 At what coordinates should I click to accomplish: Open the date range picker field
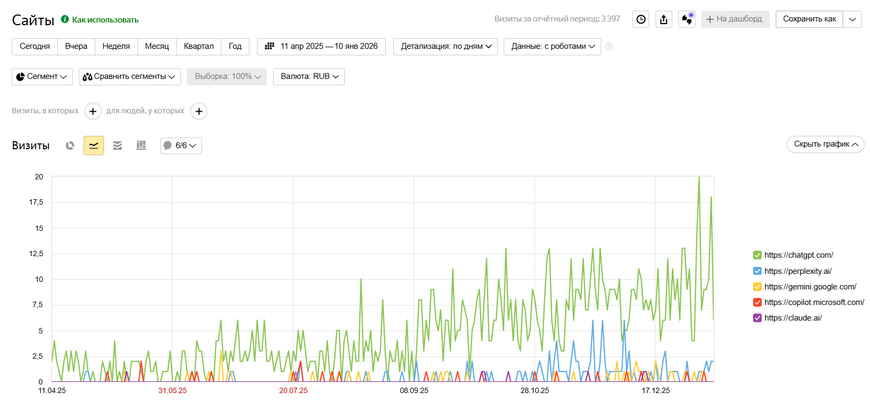321,46
